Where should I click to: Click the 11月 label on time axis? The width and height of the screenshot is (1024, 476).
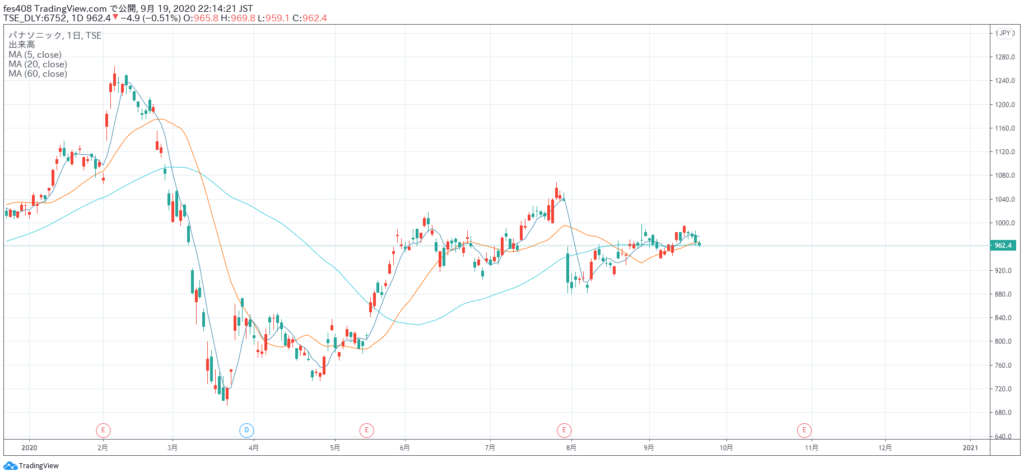(x=812, y=448)
